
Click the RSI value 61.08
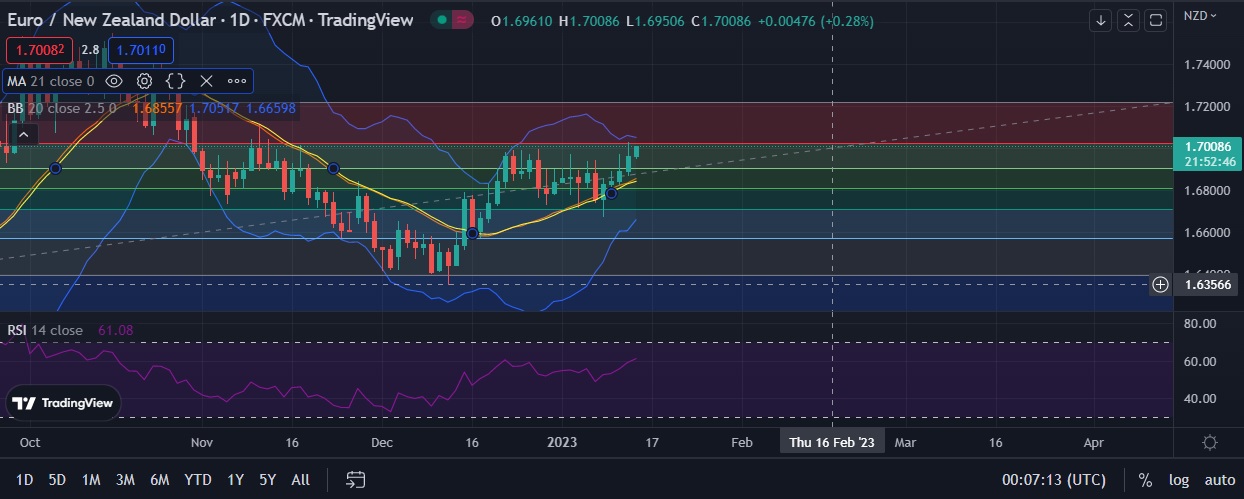click(116, 330)
